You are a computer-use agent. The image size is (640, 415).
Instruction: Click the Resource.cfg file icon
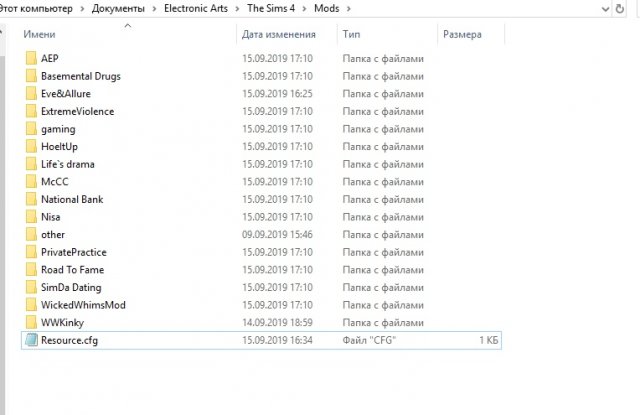(x=31, y=340)
